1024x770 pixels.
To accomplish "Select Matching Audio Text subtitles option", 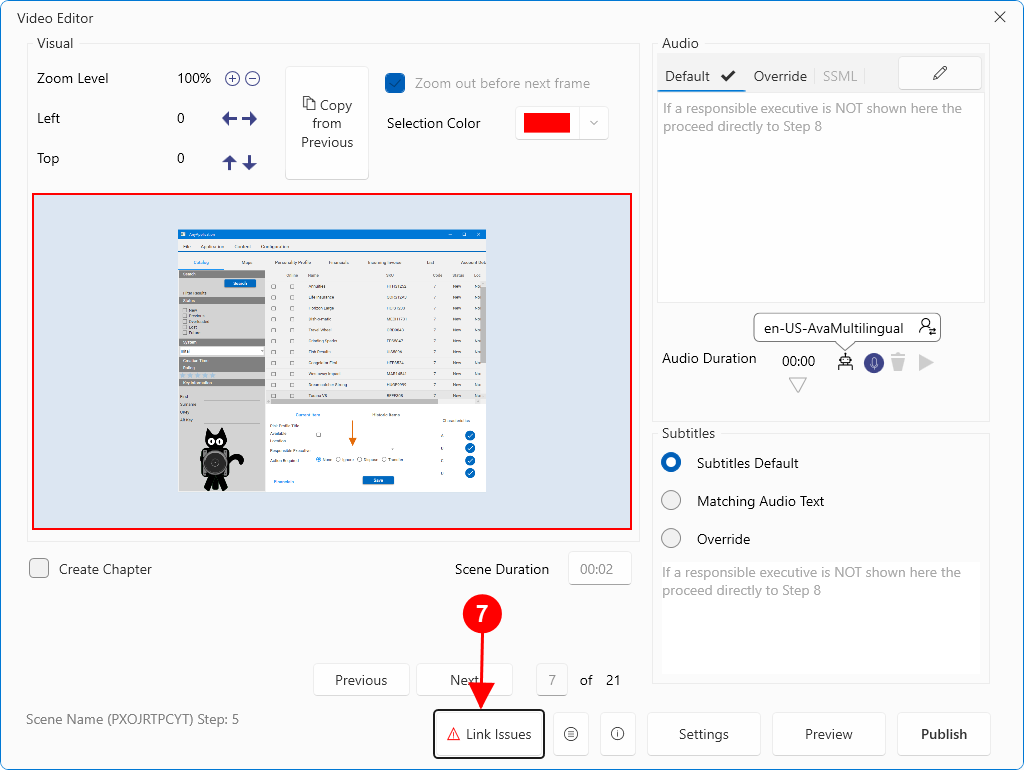I will point(672,501).
